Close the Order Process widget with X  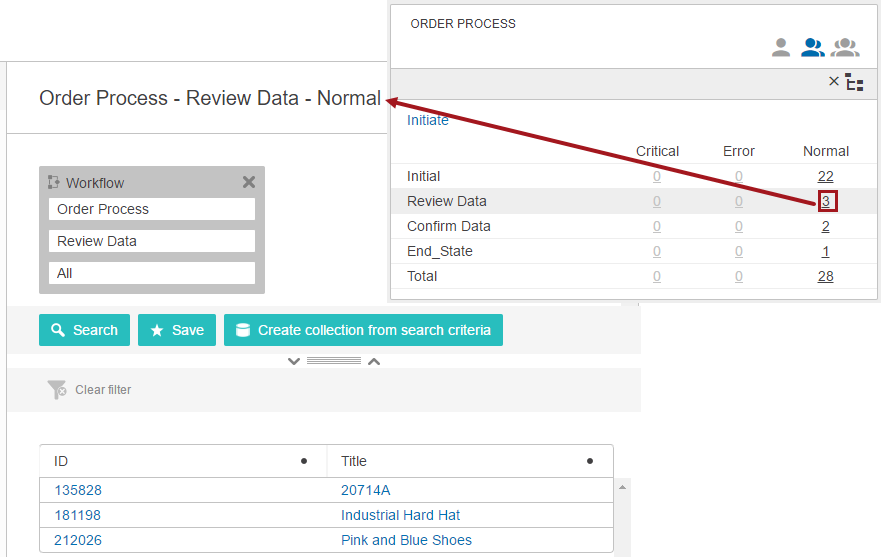[x=834, y=81]
